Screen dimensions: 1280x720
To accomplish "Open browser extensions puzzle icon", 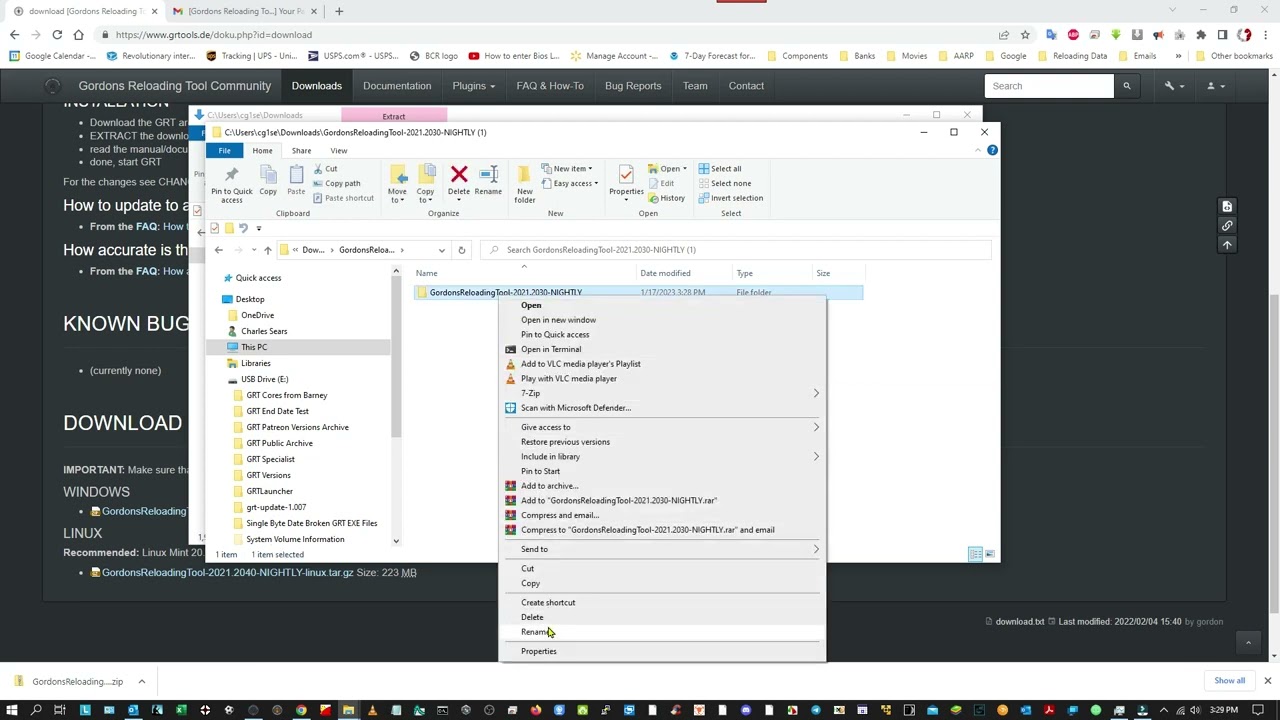I will (1201, 35).
